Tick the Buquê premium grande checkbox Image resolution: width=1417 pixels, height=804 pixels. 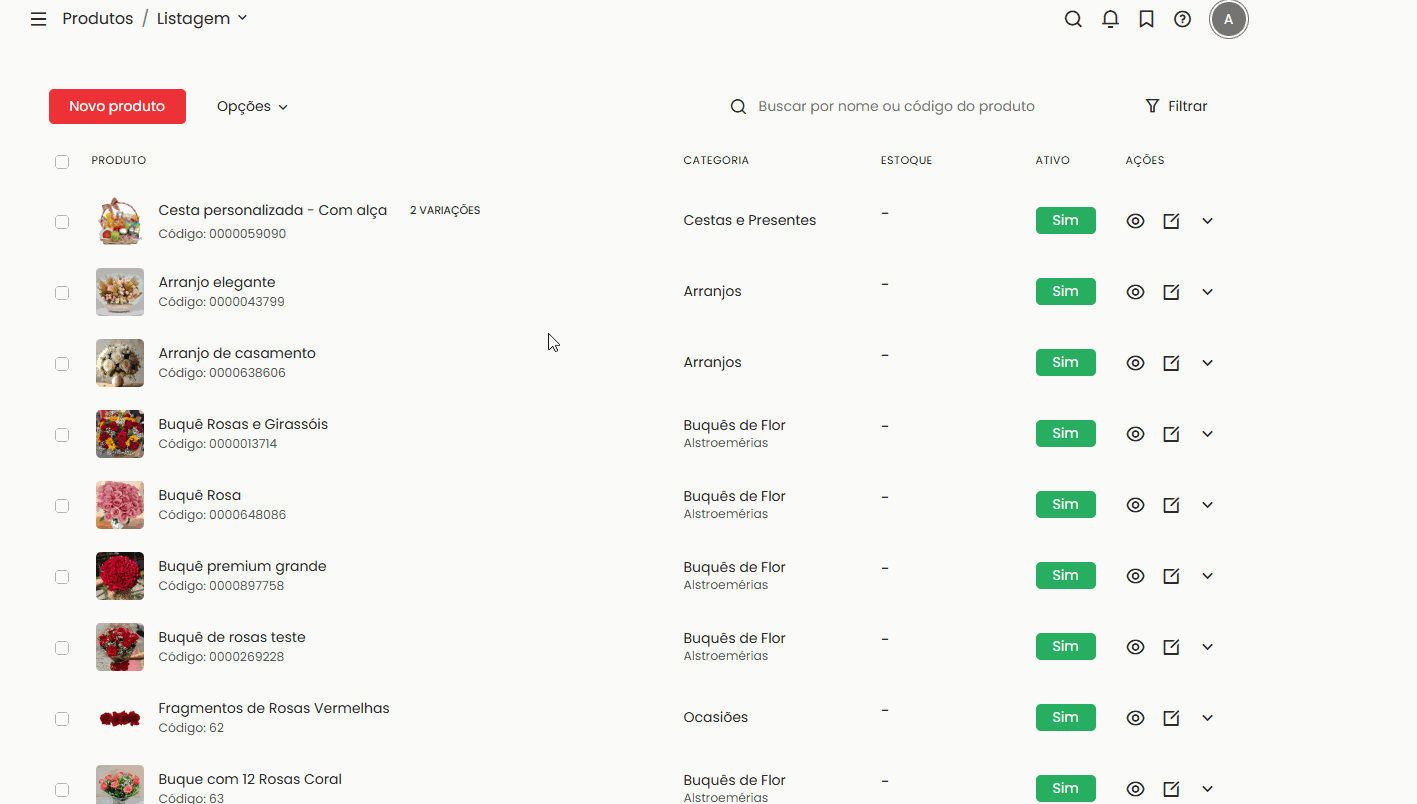pos(62,577)
